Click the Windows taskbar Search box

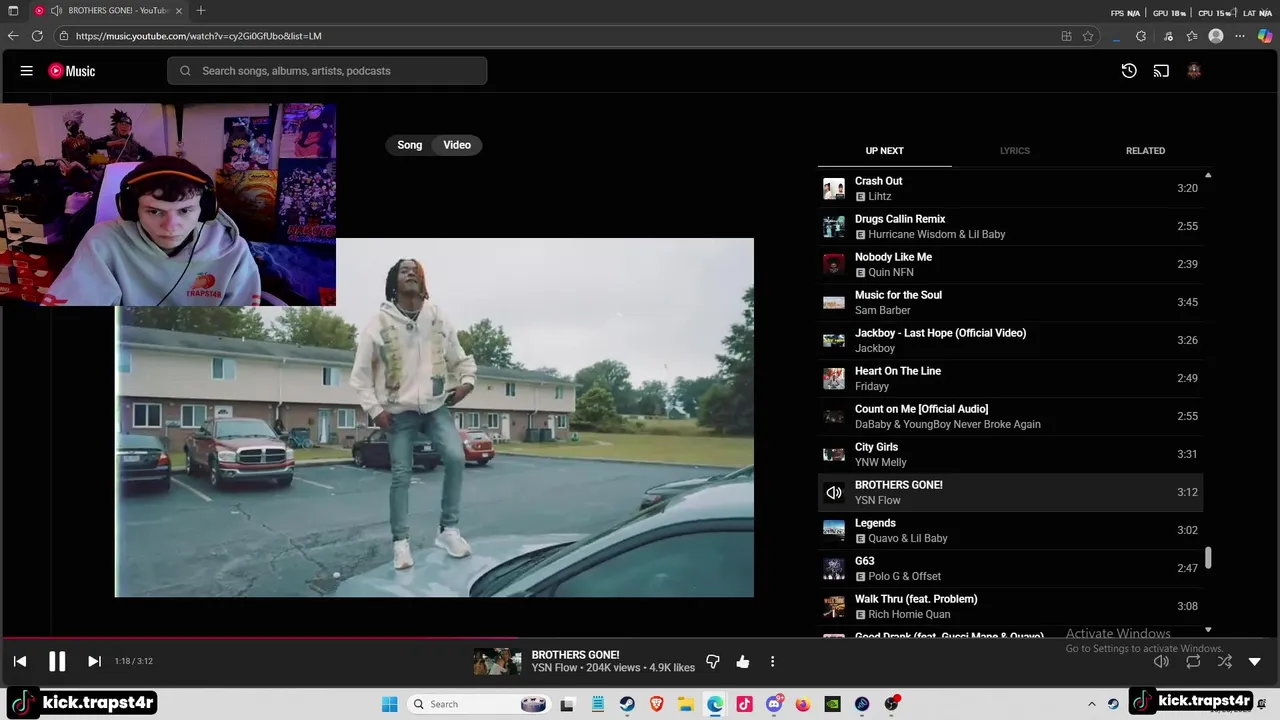click(x=479, y=704)
